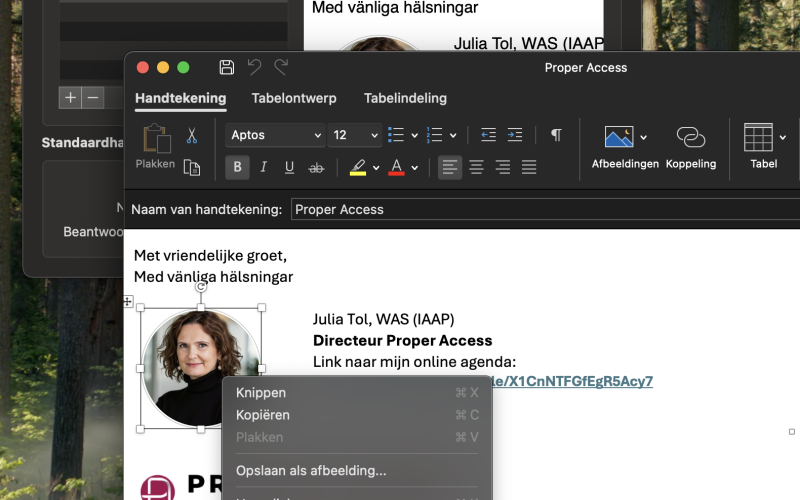Expand bullet list style options
Viewport: 800px width, 500px height.
coord(414,136)
